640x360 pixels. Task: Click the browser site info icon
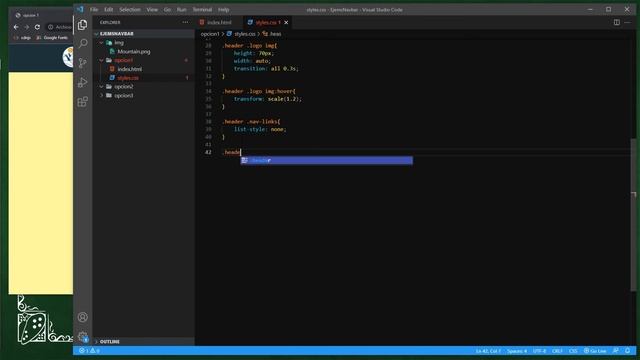click(51, 27)
